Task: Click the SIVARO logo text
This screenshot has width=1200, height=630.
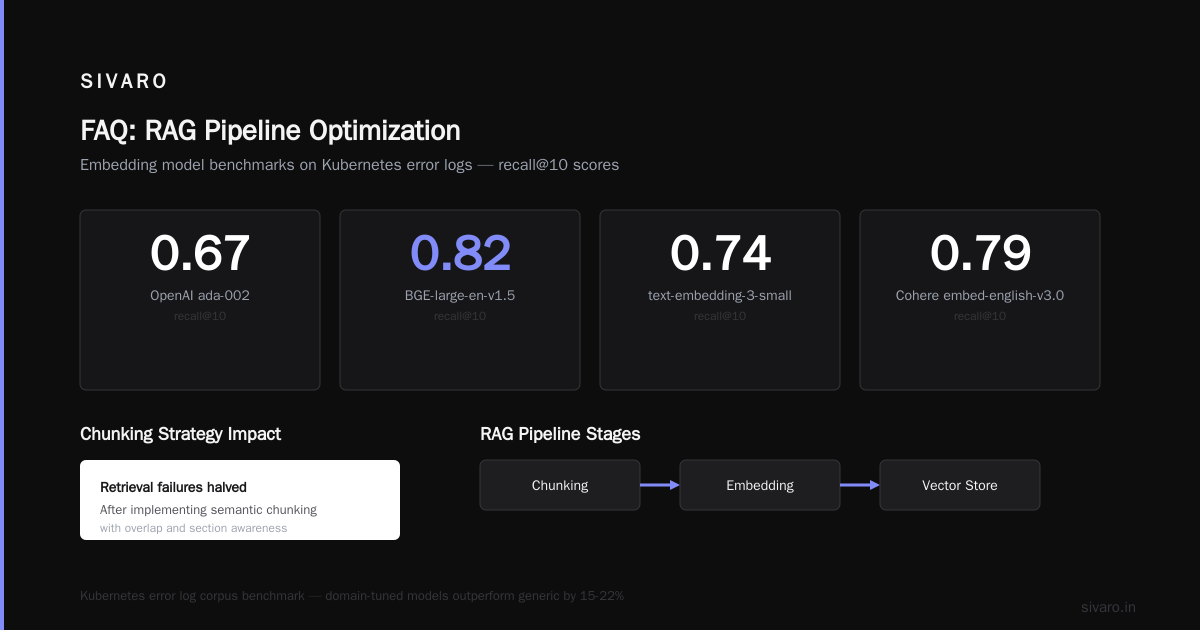Action: 124,82
